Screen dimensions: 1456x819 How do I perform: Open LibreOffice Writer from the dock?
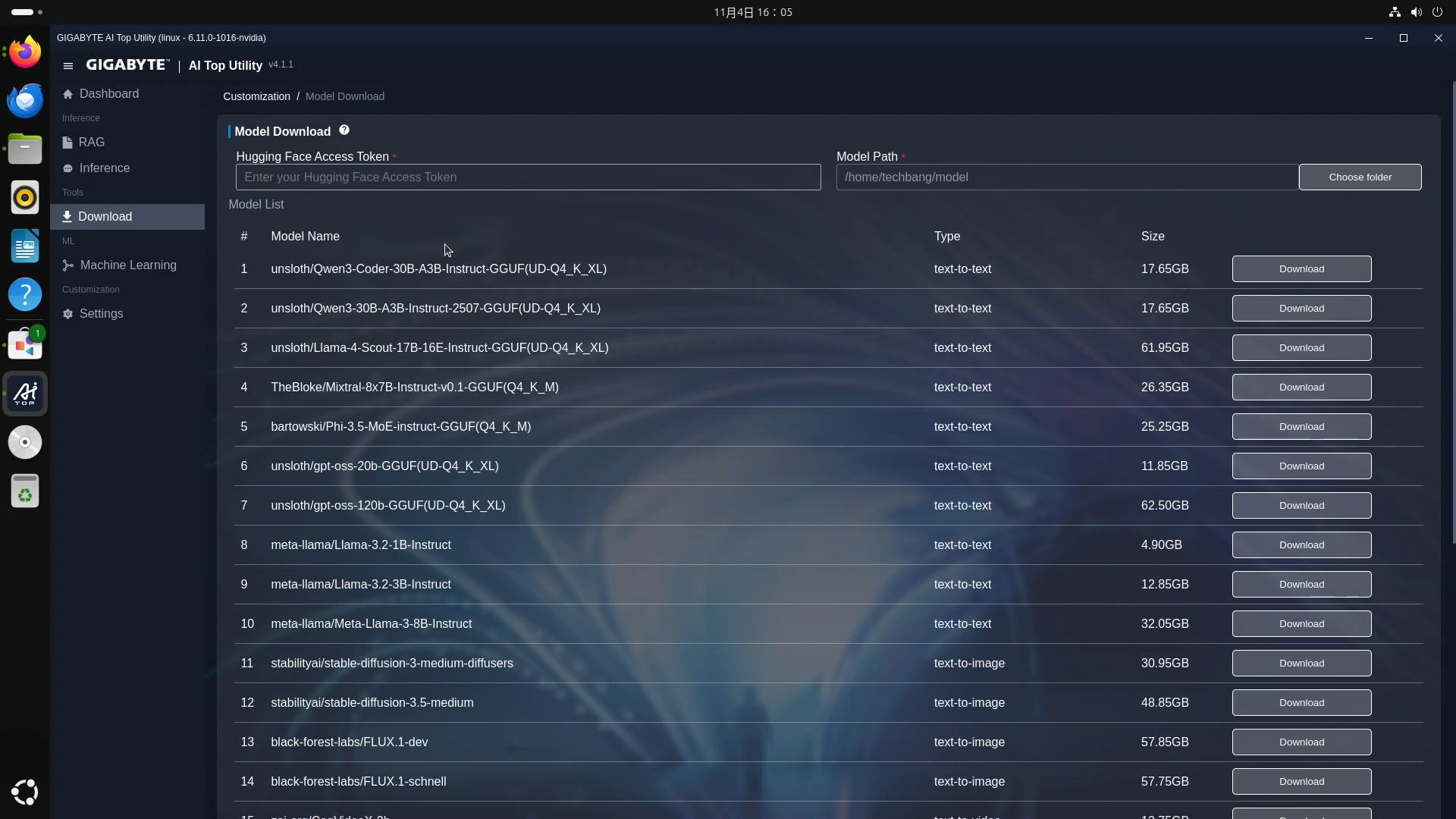pos(25,246)
